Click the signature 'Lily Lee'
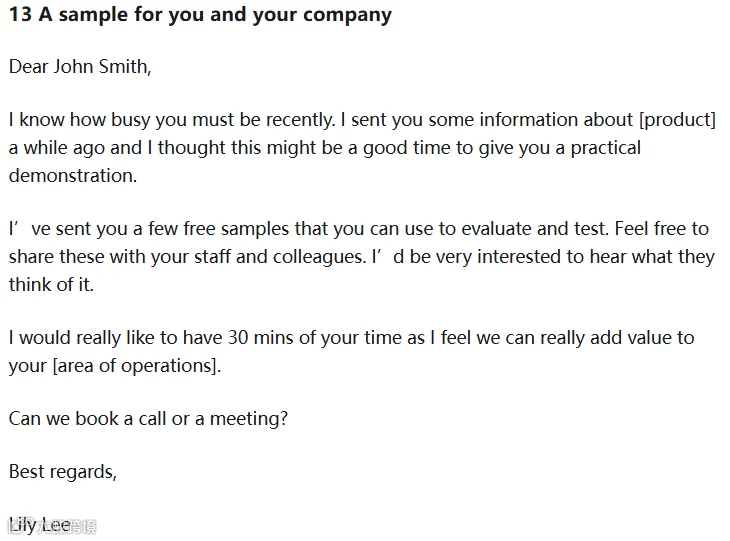 40,525
